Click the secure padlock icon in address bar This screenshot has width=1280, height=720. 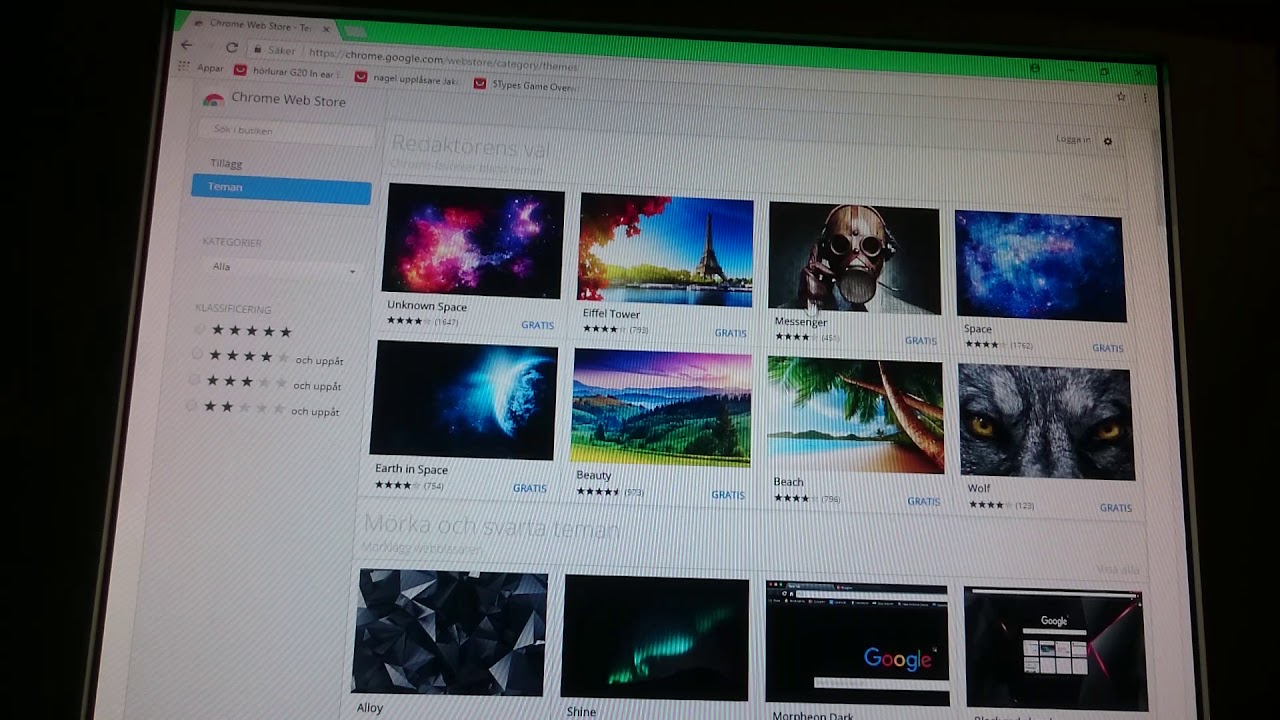coord(257,48)
